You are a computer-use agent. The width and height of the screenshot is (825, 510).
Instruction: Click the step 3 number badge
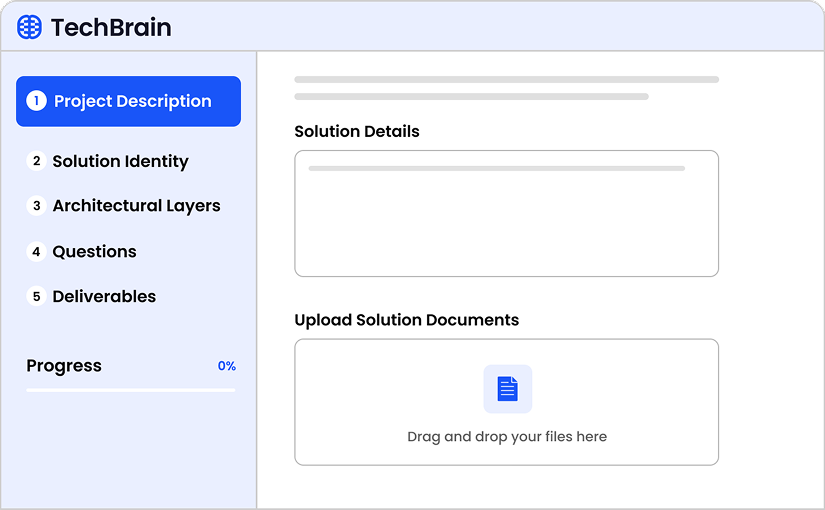point(37,206)
